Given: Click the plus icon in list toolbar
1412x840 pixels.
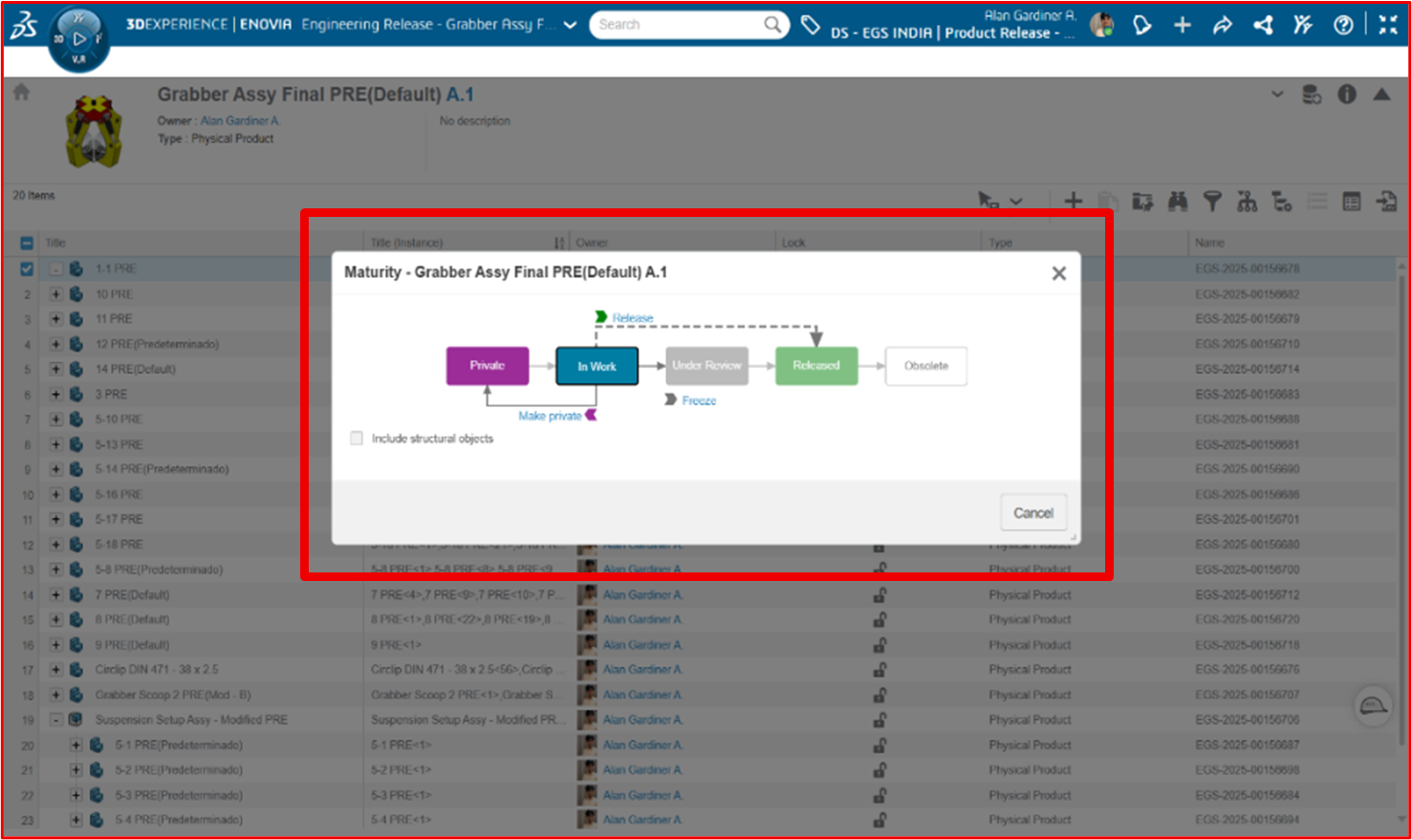Looking at the screenshot, I should tap(1074, 201).
